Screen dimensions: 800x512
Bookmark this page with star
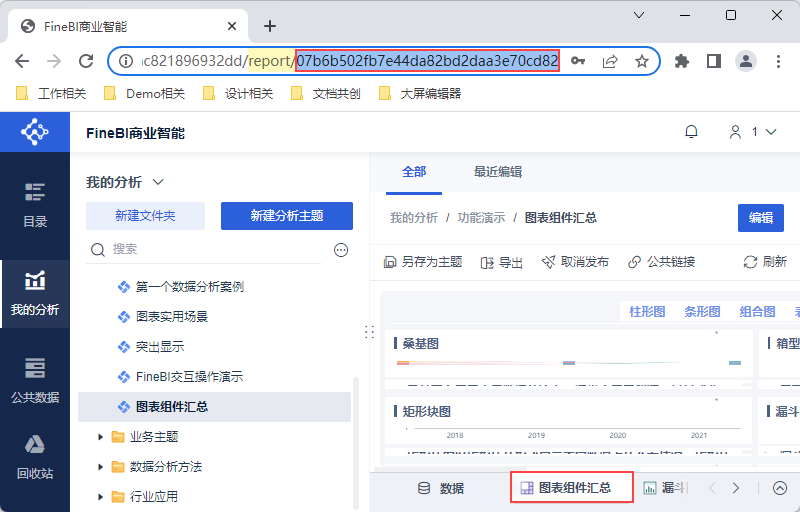pyautogui.click(x=642, y=61)
